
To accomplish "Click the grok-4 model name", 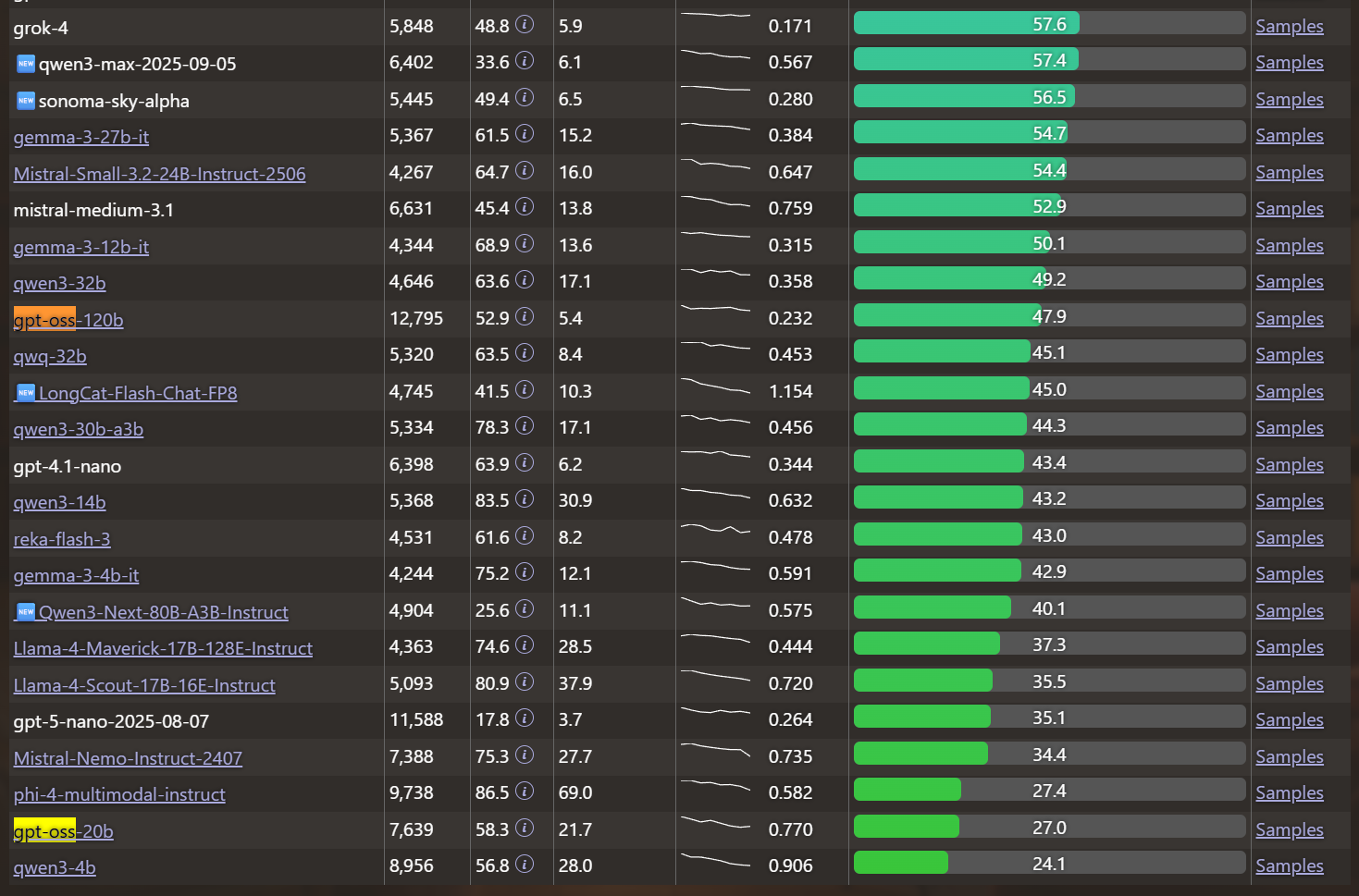I will 41,28.
